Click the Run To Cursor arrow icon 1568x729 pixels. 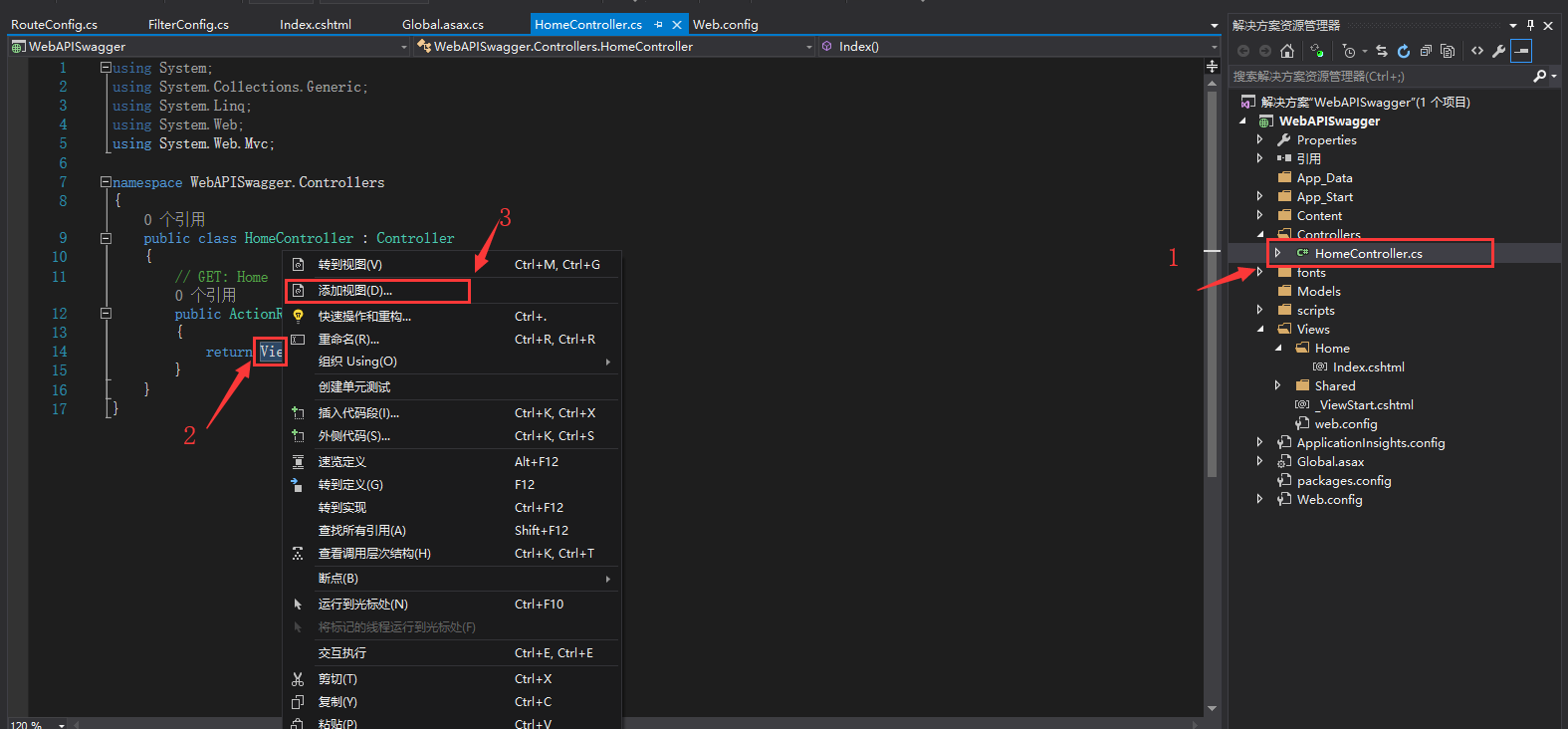click(298, 605)
